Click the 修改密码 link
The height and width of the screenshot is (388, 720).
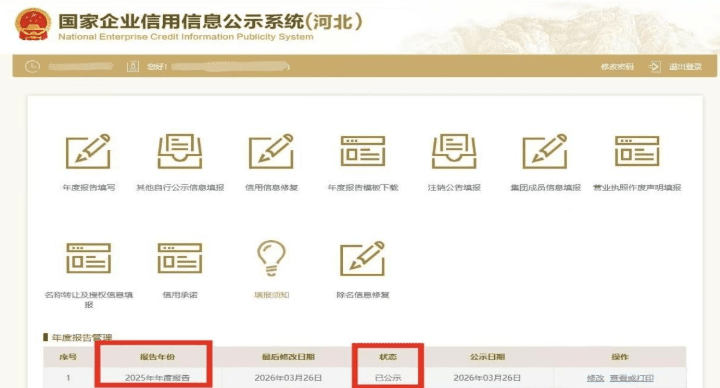click(x=617, y=67)
